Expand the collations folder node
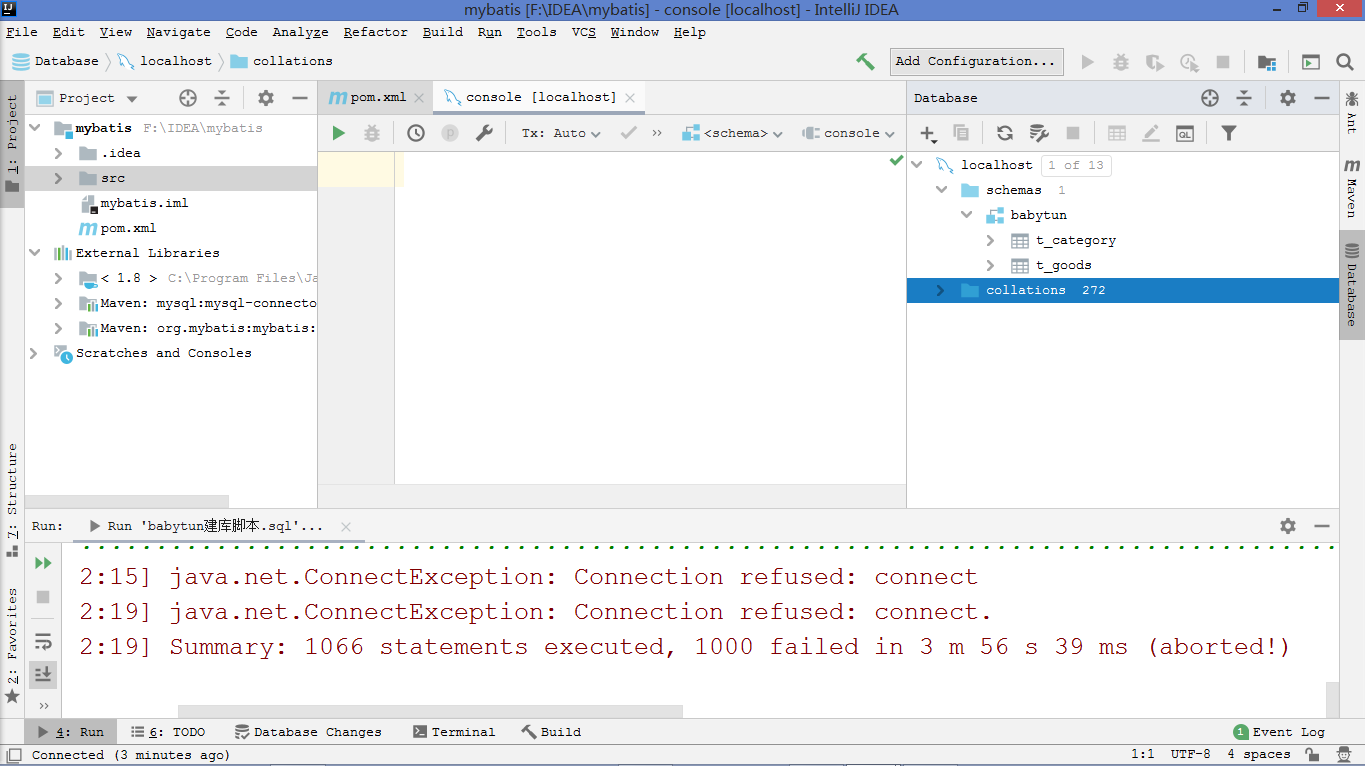The width and height of the screenshot is (1365, 766). click(x=940, y=290)
